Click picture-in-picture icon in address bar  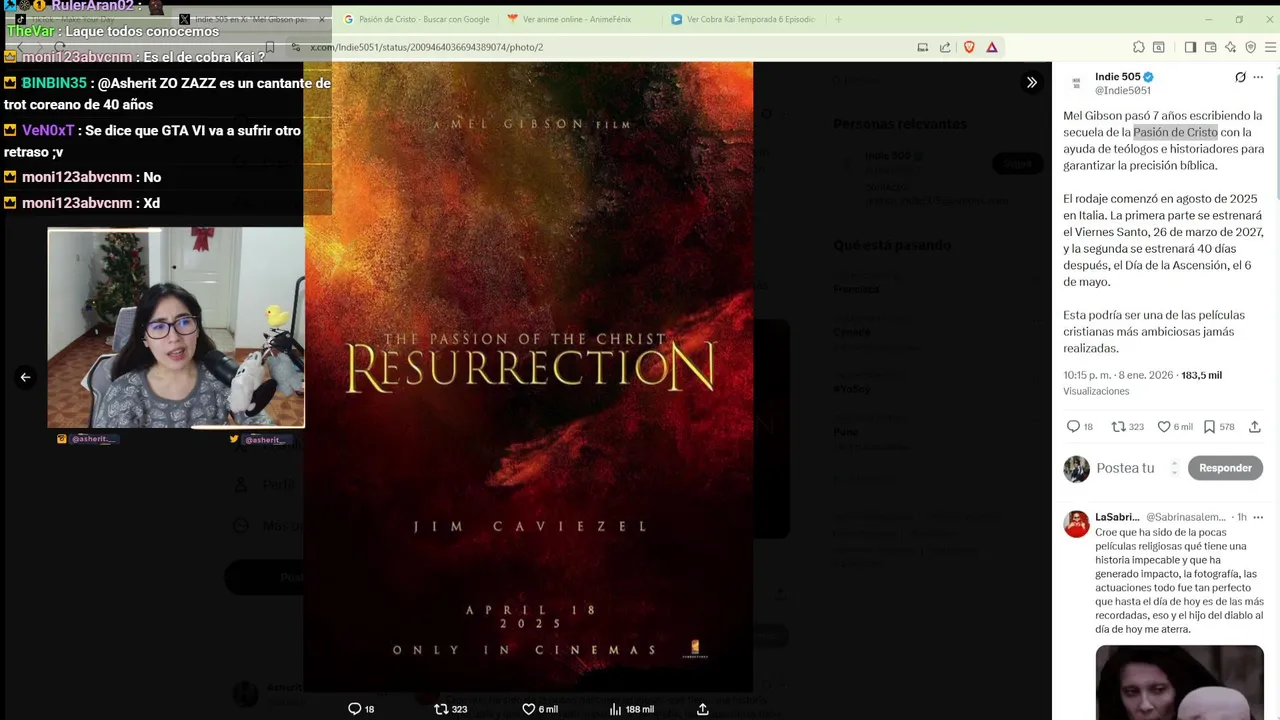tap(922, 47)
